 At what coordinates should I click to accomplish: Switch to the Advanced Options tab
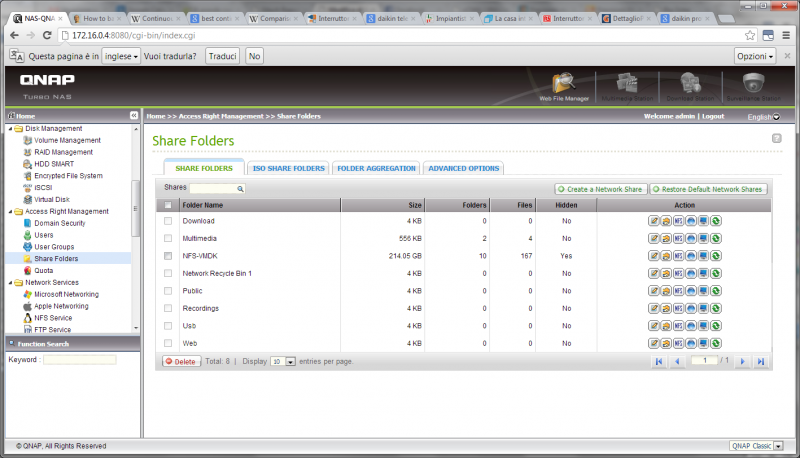(463, 168)
